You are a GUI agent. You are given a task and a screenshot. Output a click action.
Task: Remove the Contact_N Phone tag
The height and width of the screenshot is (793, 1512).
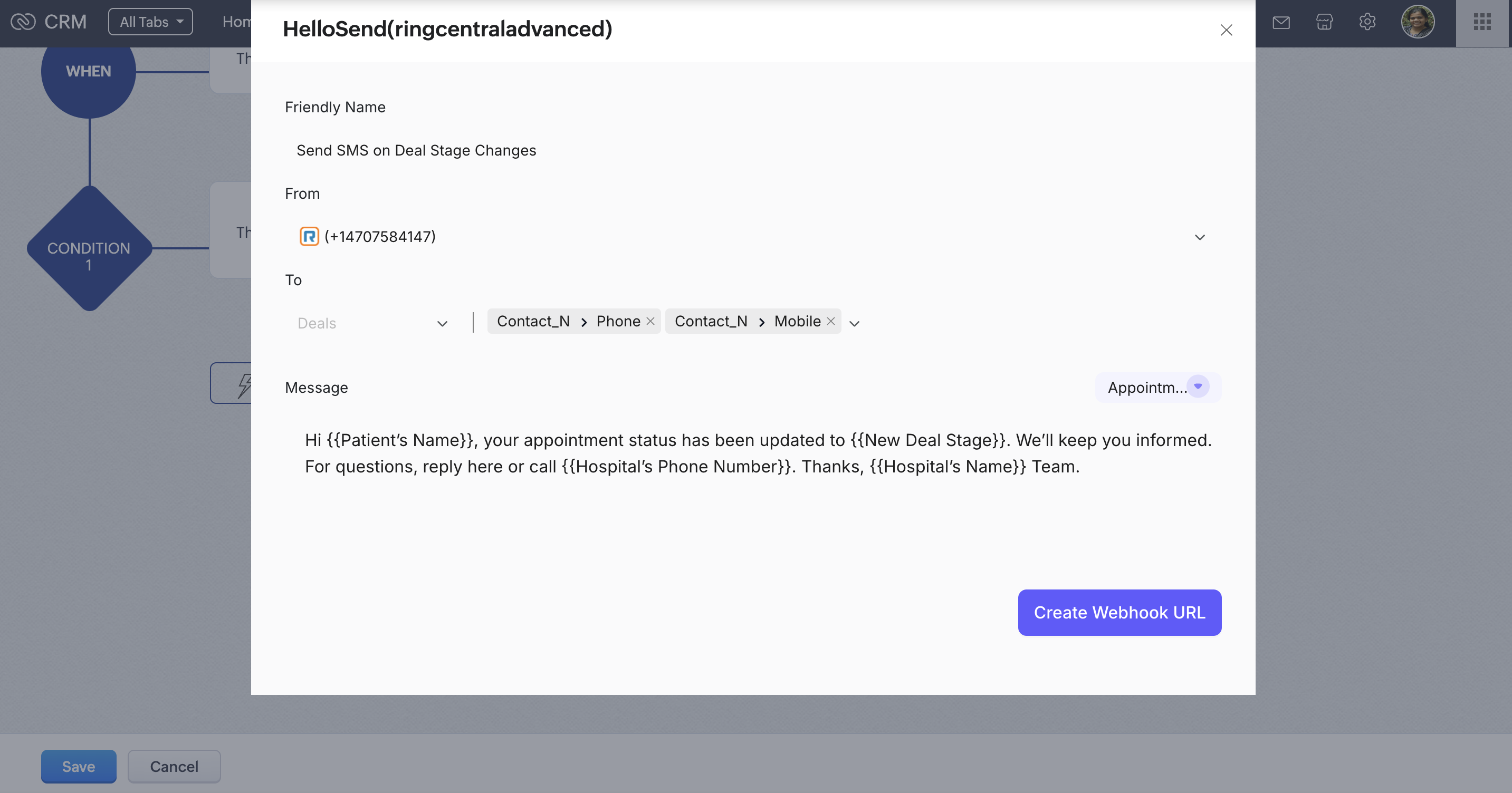coord(650,322)
